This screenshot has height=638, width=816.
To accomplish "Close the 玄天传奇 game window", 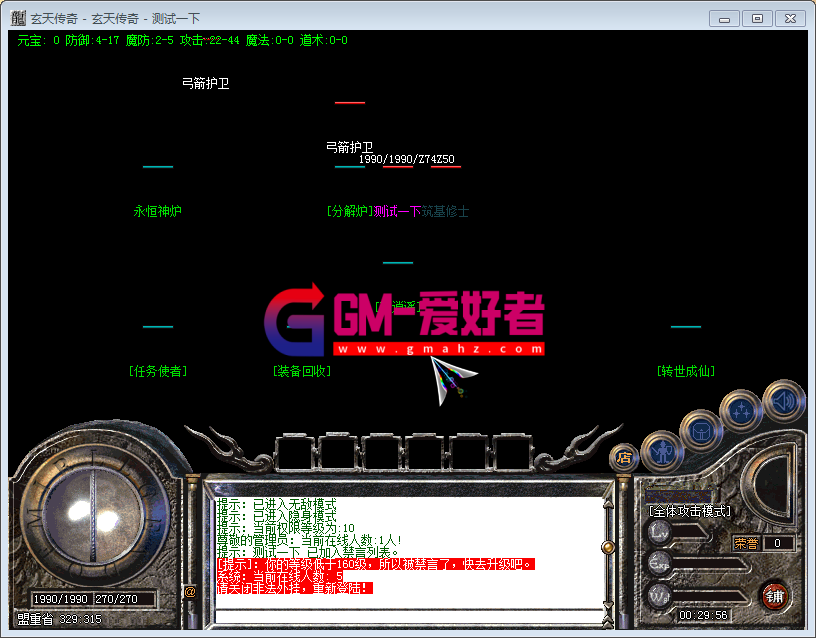I will (x=790, y=19).
